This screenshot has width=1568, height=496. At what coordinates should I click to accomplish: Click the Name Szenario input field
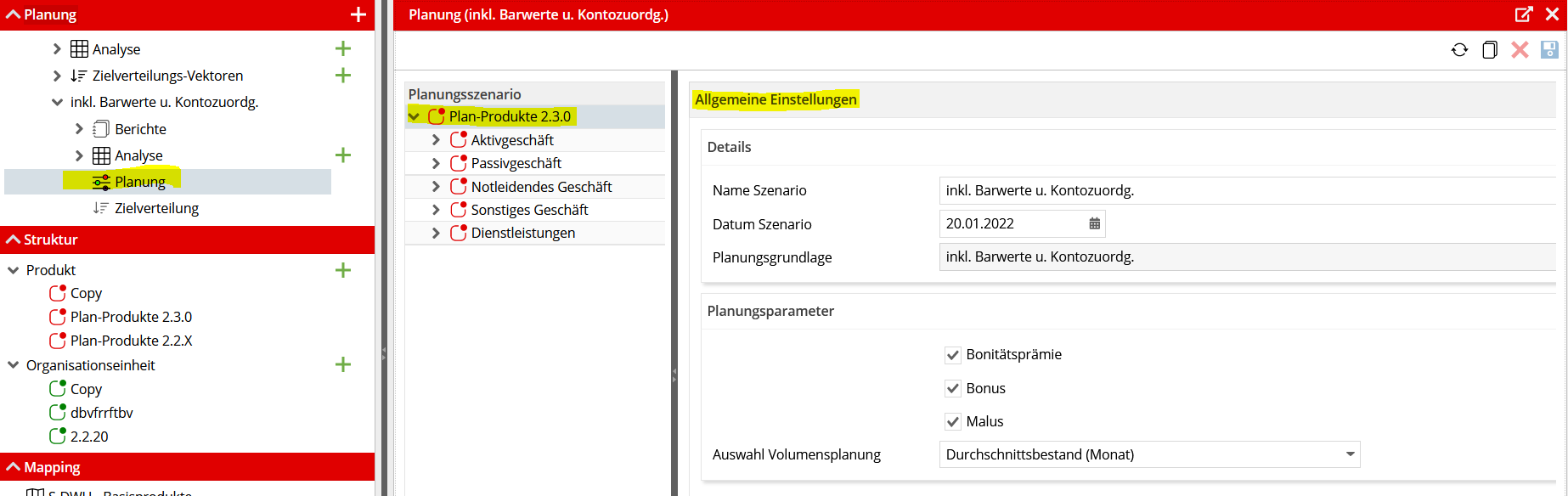click(x=1248, y=190)
